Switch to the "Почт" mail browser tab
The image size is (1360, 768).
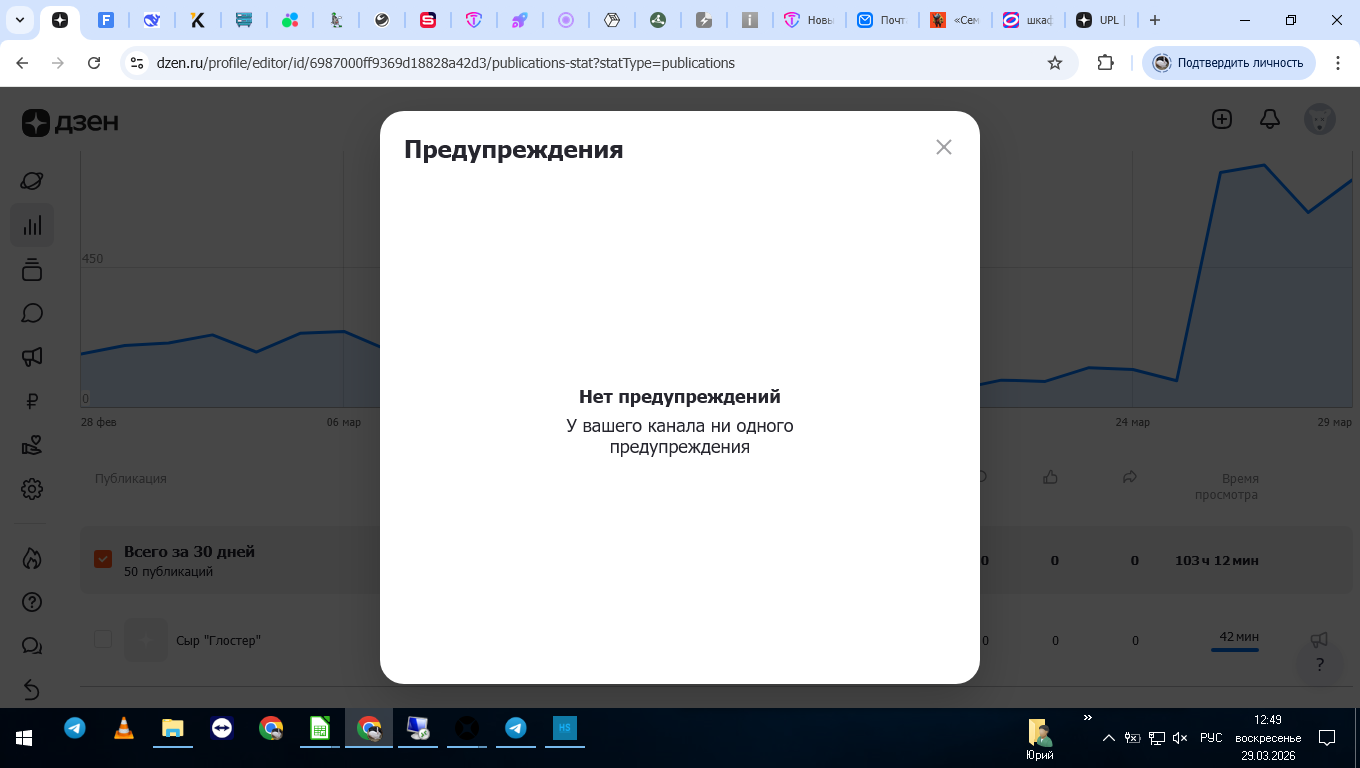pos(881,20)
